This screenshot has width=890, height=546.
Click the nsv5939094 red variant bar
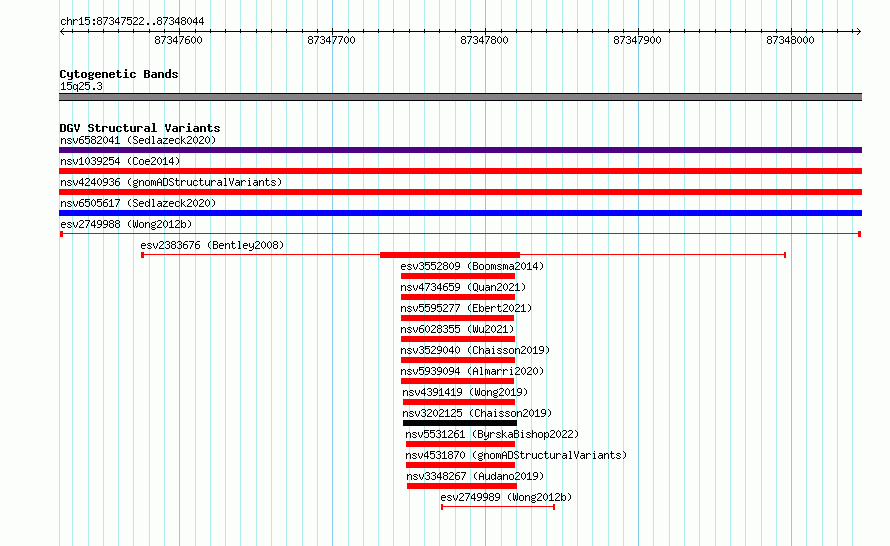click(457, 381)
